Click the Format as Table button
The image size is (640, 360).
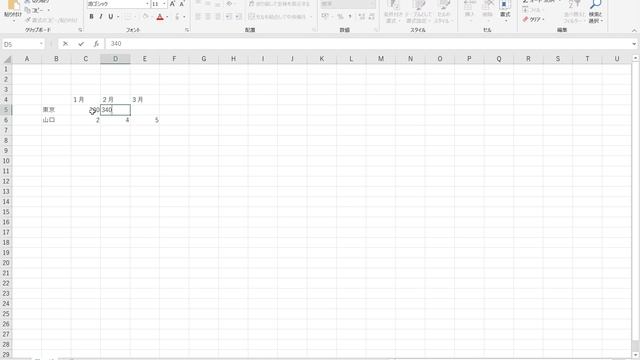419,11
